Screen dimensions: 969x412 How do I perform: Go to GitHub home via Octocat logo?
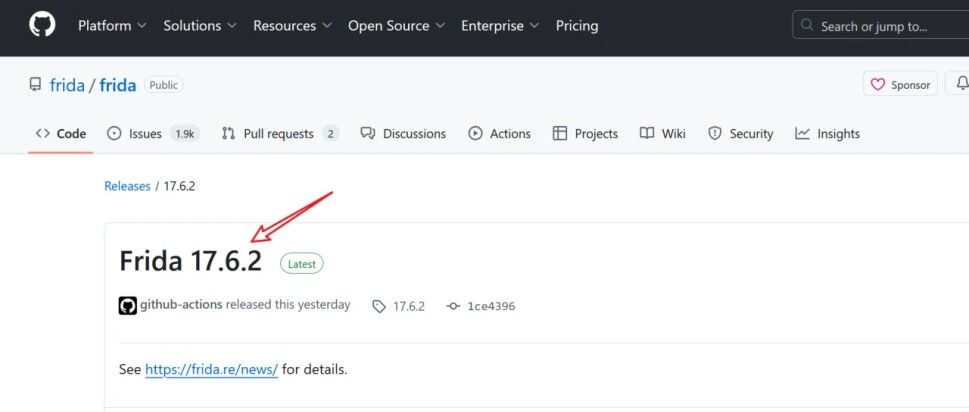click(42, 25)
